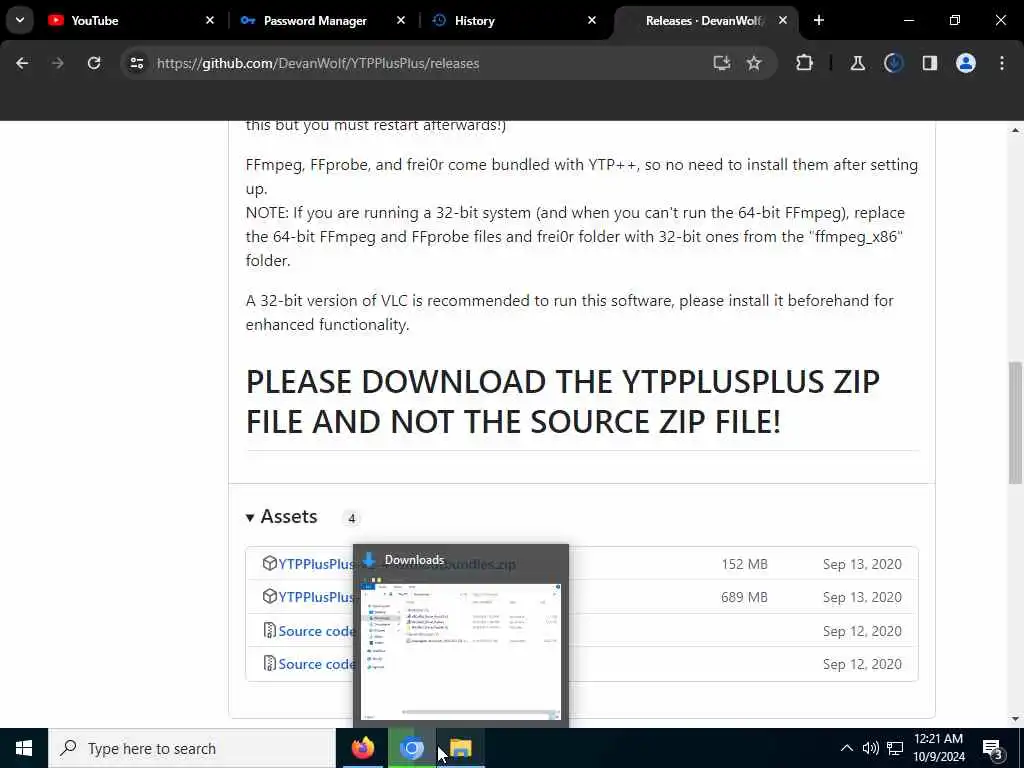
Task: Click the package icon beside the 152 MB asset
Action: [269, 563]
